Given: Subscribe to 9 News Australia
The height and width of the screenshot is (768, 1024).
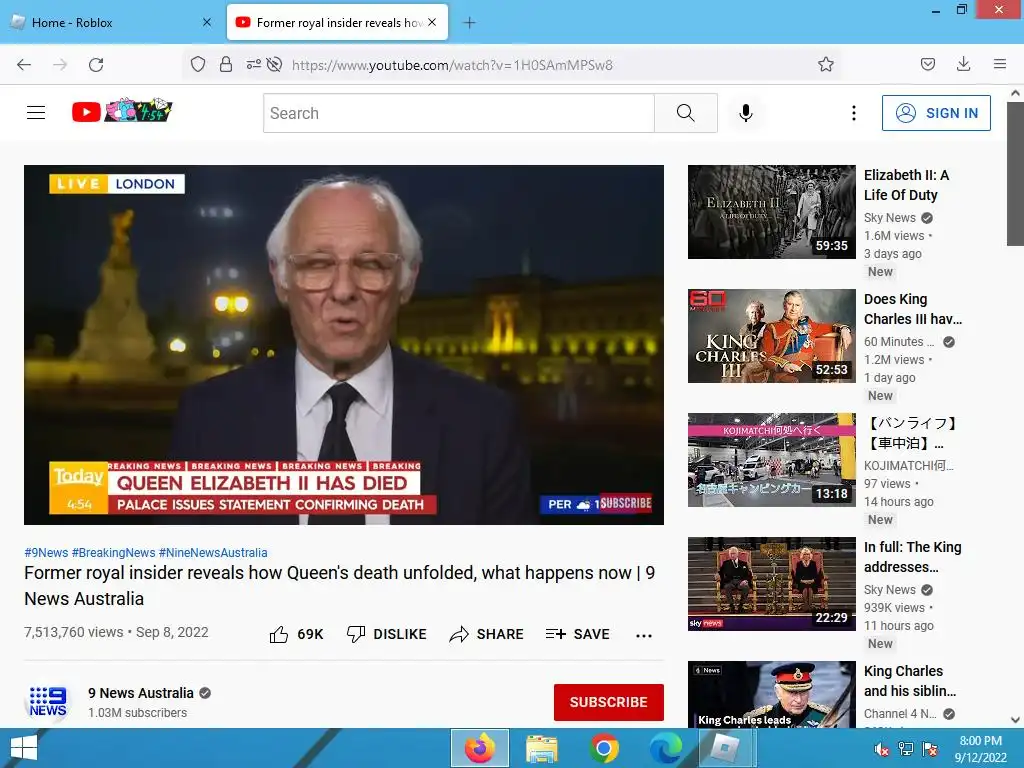Looking at the screenshot, I should click(609, 702).
